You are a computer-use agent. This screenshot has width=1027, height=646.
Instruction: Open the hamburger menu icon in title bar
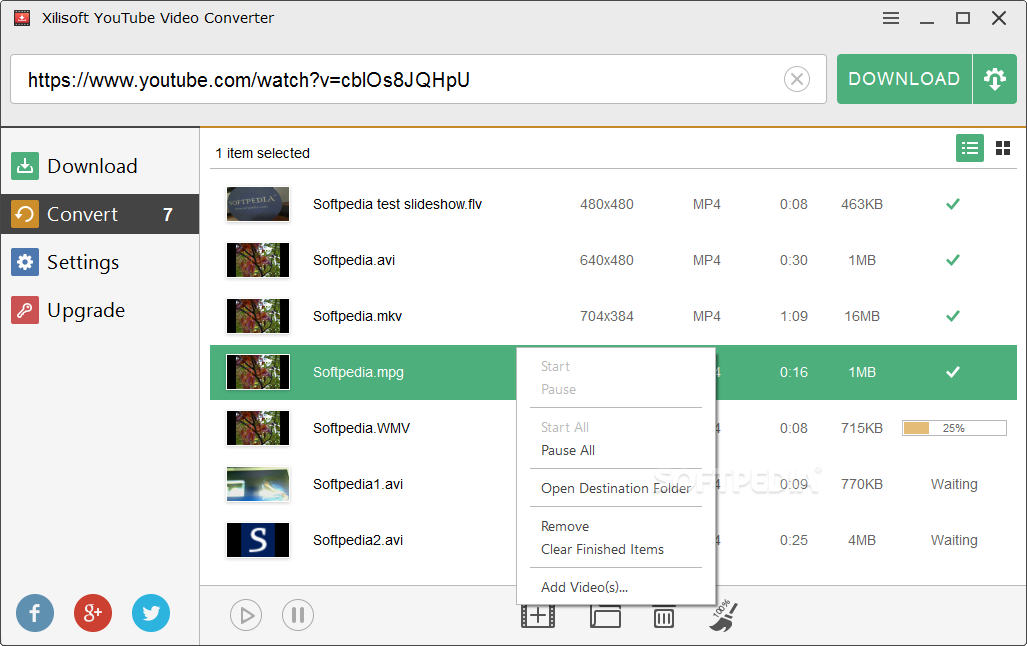[x=891, y=18]
